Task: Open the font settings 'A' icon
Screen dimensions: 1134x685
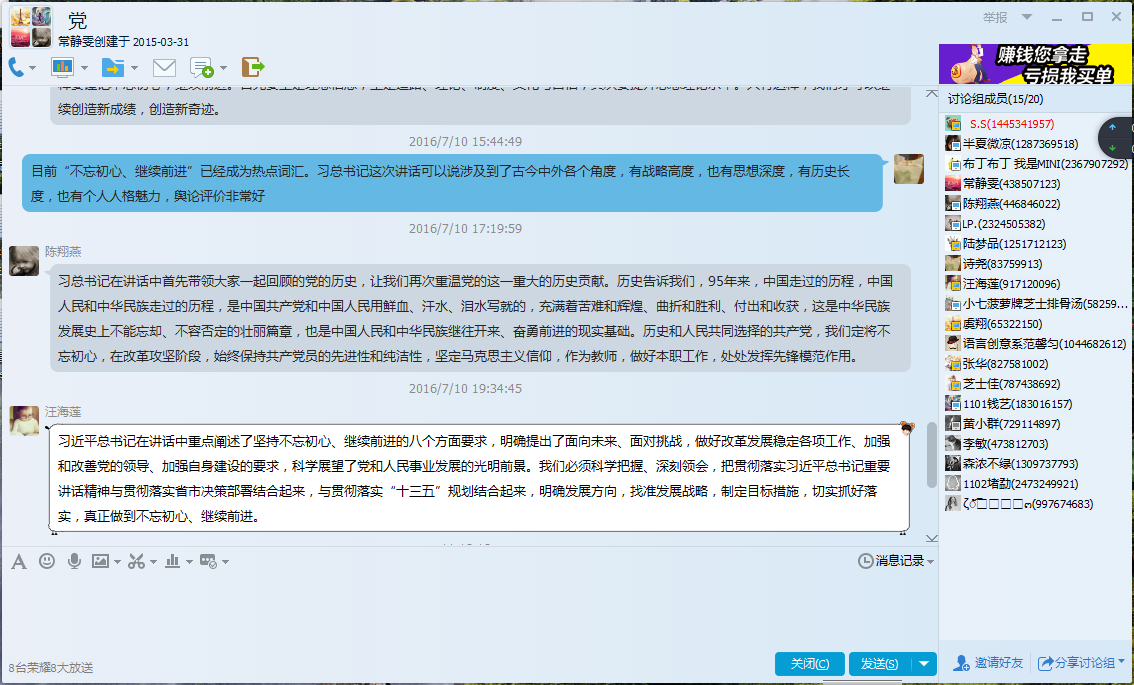Action: point(18,561)
